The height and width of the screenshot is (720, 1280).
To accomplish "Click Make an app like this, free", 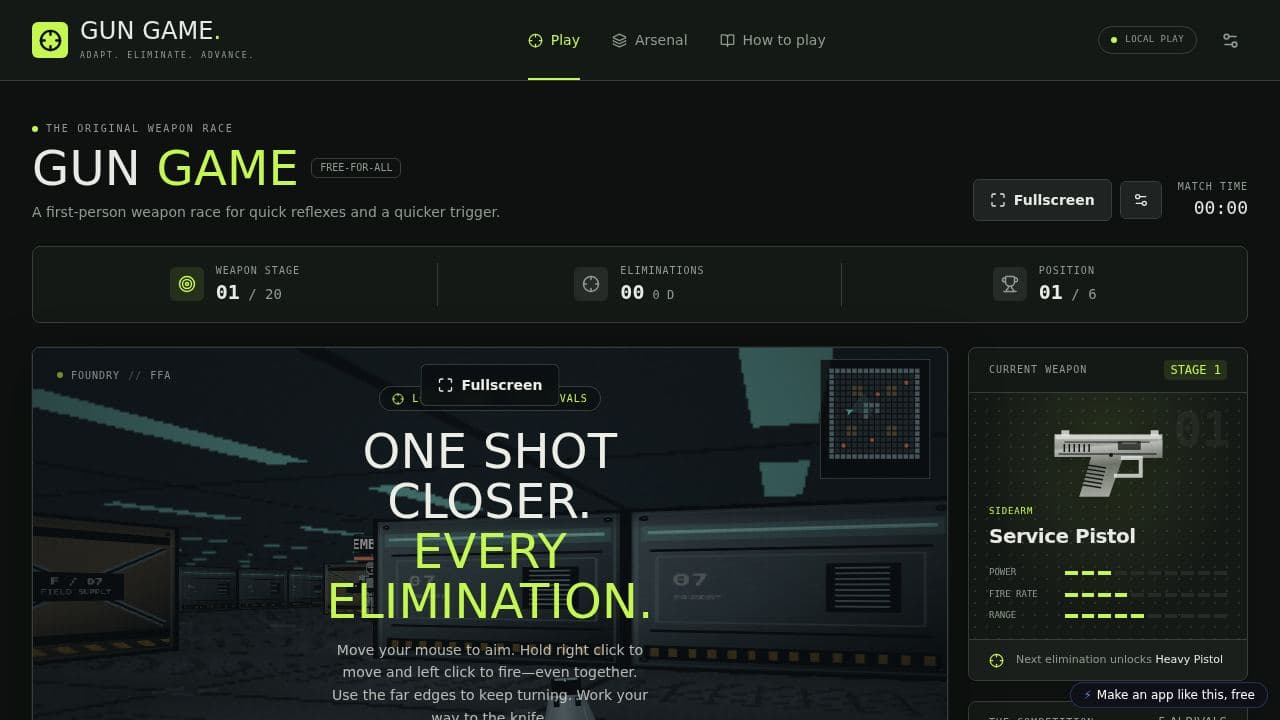I will tap(1169, 695).
